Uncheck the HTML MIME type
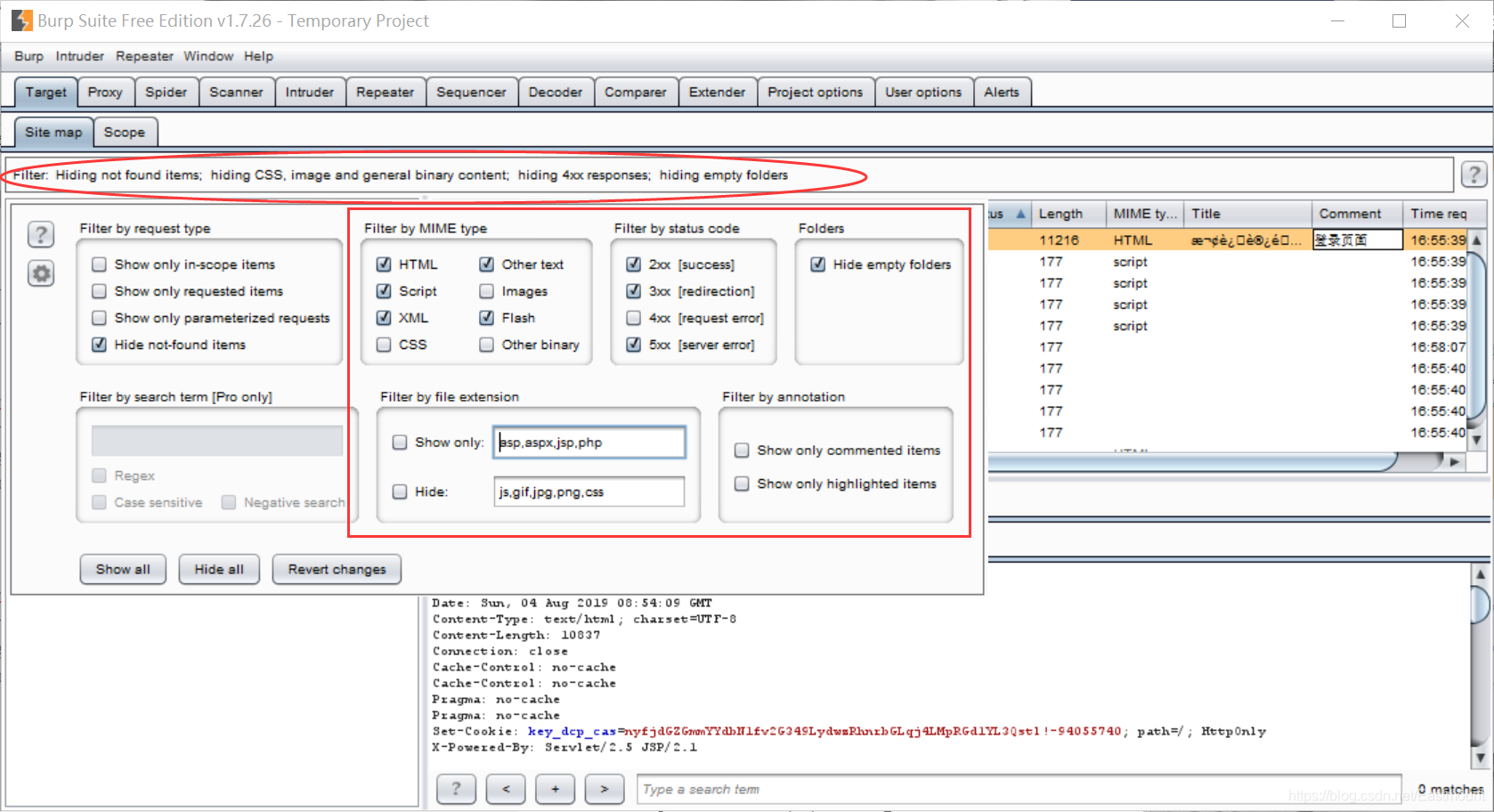 [384, 264]
